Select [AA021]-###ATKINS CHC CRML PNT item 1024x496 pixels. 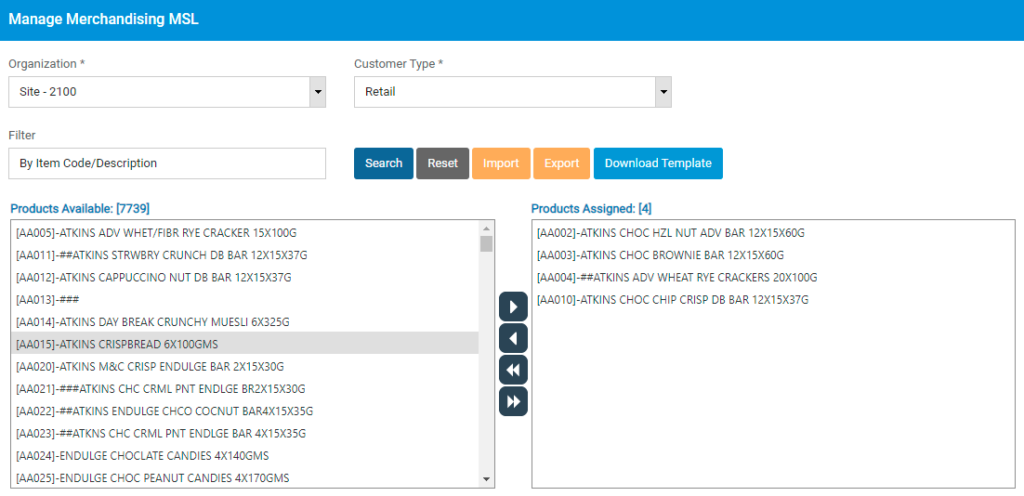[x=245, y=388]
